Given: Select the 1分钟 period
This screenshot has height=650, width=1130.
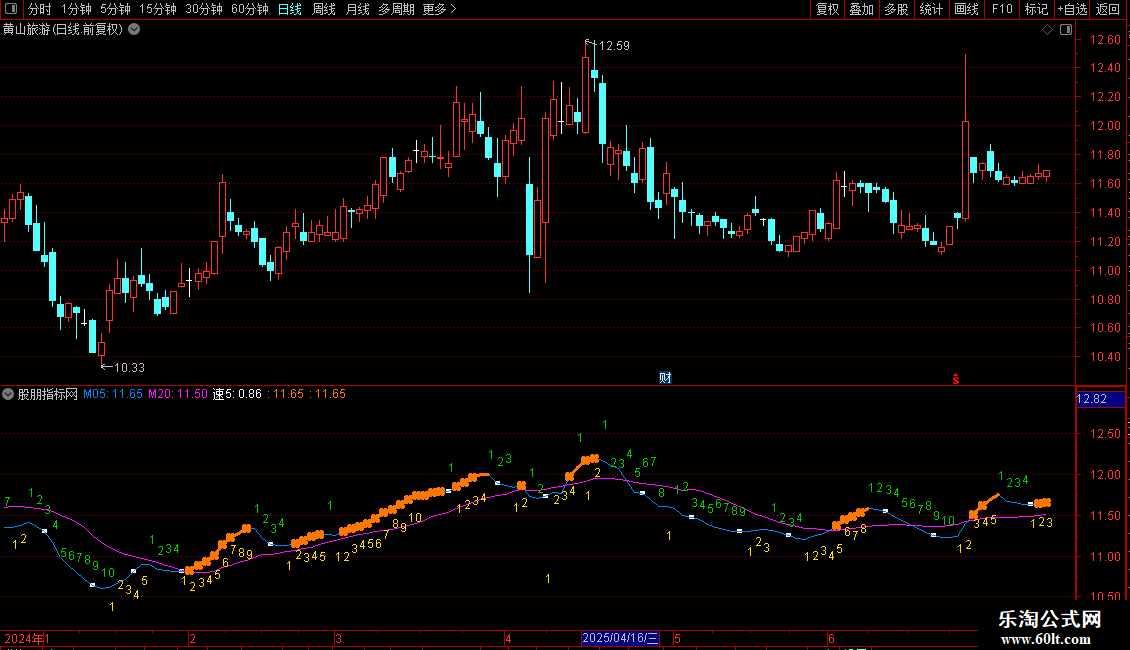Looking at the screenshot, I should [76, 9].
